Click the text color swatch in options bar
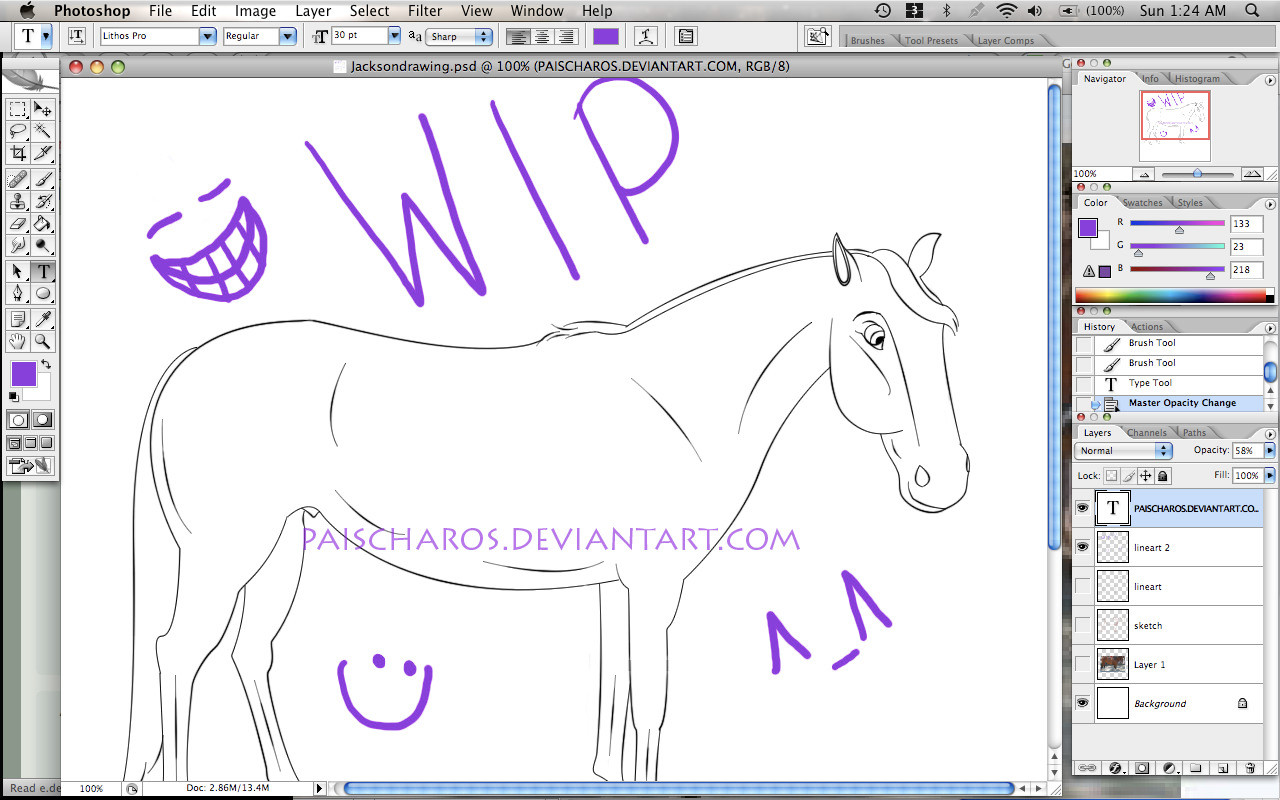The width and height of the screenshot is (1280, 800). tap(606, 36)
